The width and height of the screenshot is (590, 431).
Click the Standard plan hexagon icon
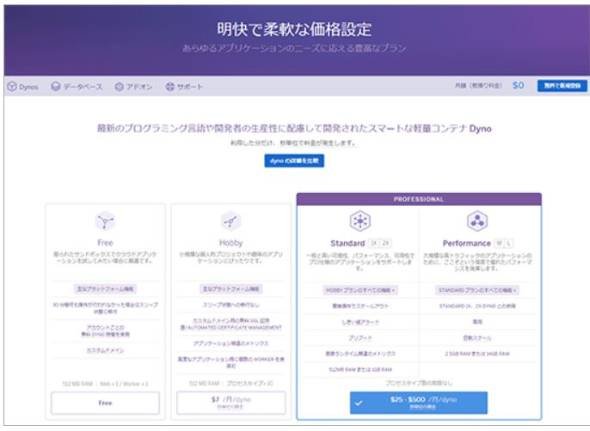coord(360,221)
